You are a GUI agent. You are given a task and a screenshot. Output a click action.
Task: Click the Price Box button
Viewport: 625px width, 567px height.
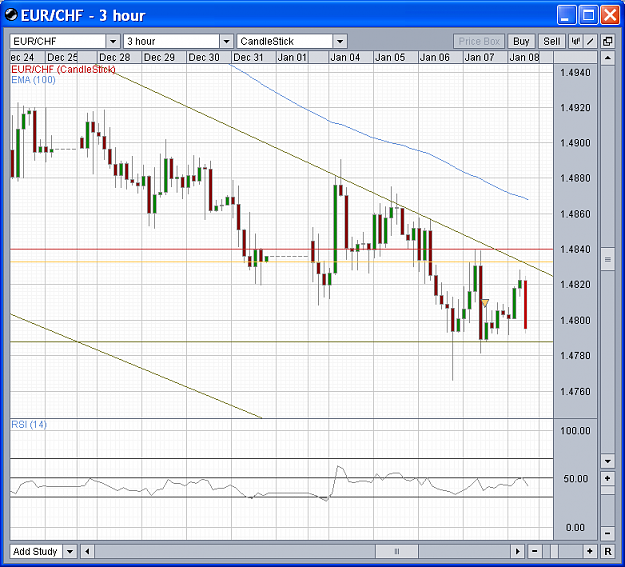[479, 41]
